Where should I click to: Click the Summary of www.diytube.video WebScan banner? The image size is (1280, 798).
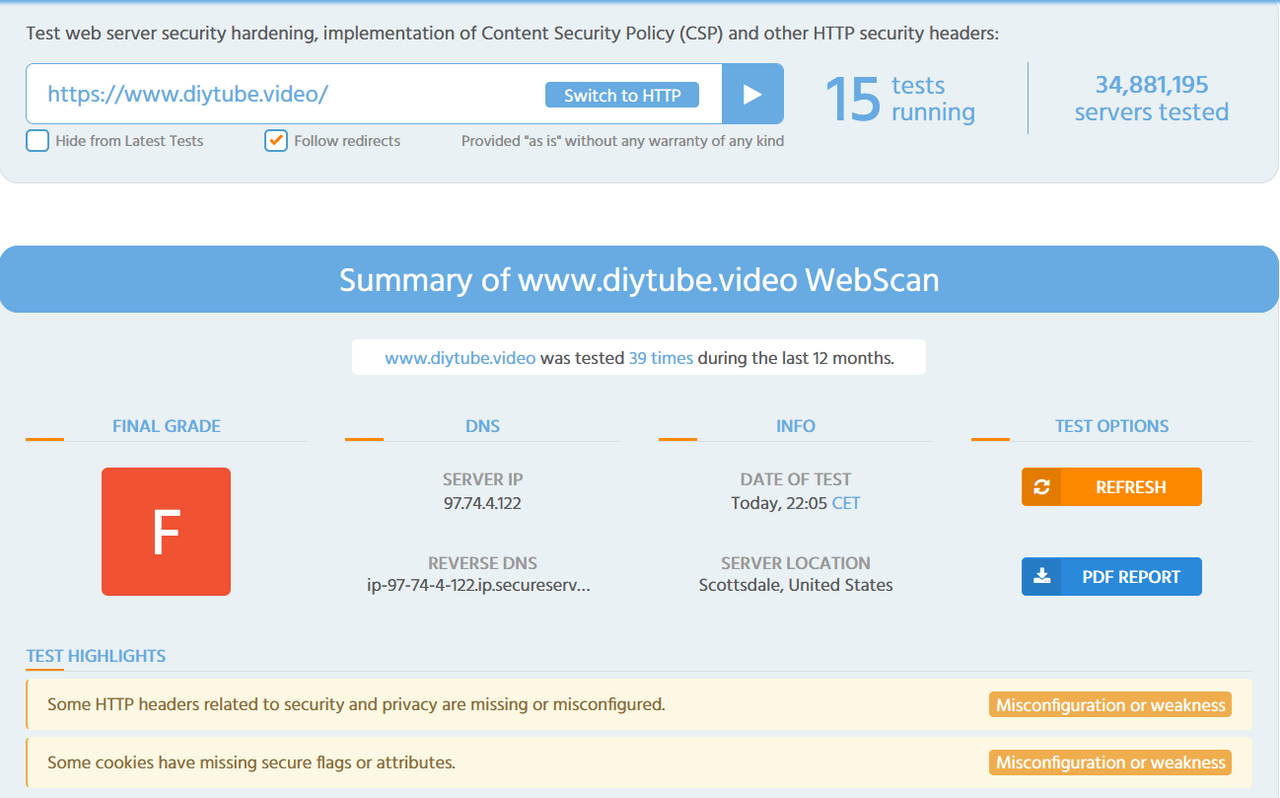(639, 279)
